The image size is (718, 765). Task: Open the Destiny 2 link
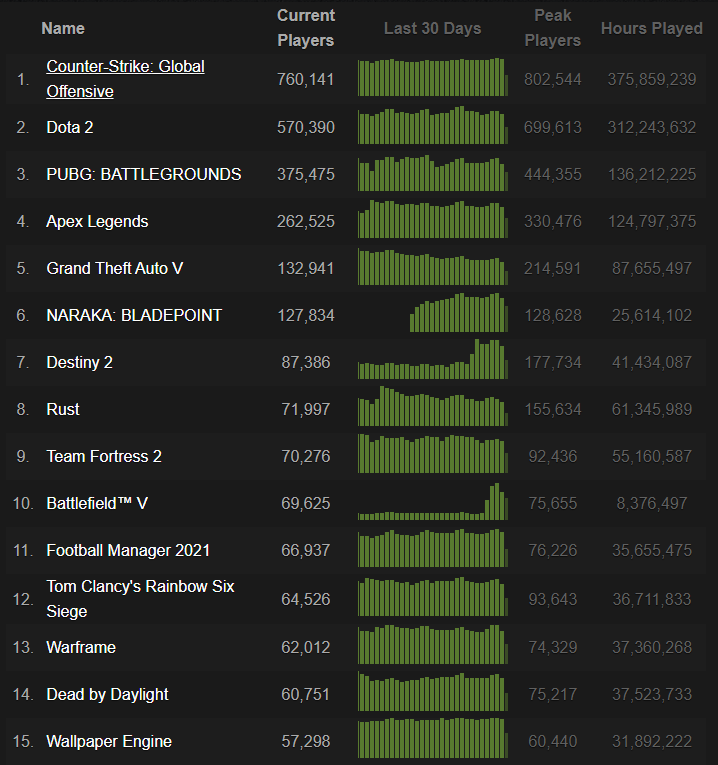click(x=79, y=362)
